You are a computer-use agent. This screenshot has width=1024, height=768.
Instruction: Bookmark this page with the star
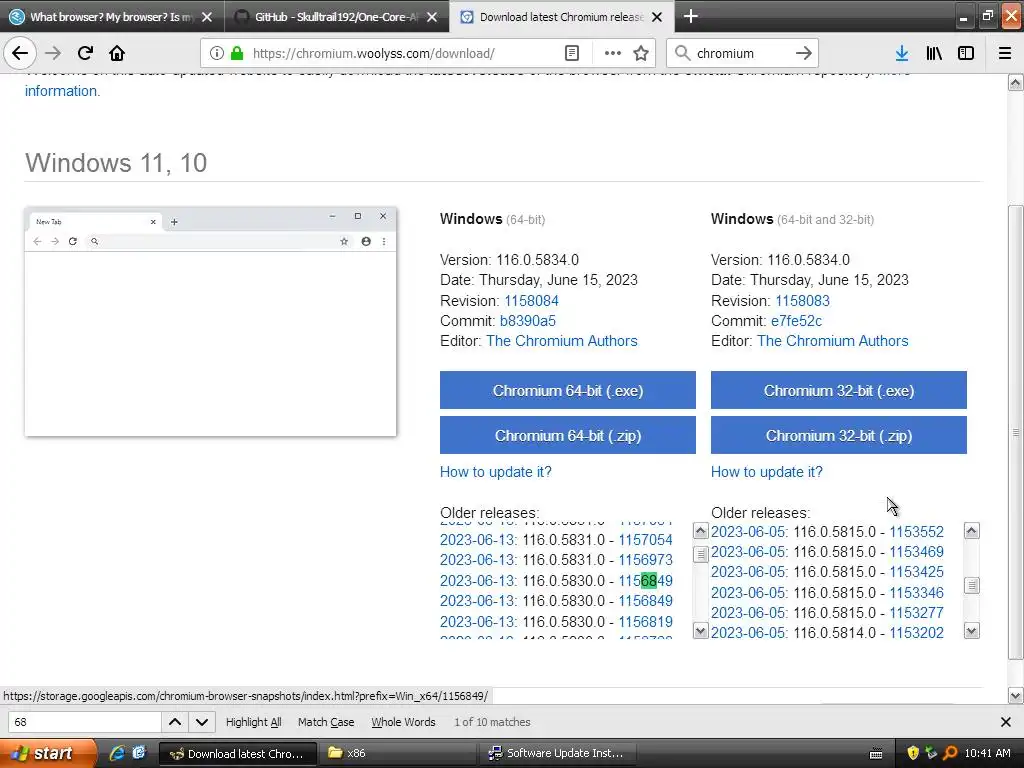[x=641, y=53]
